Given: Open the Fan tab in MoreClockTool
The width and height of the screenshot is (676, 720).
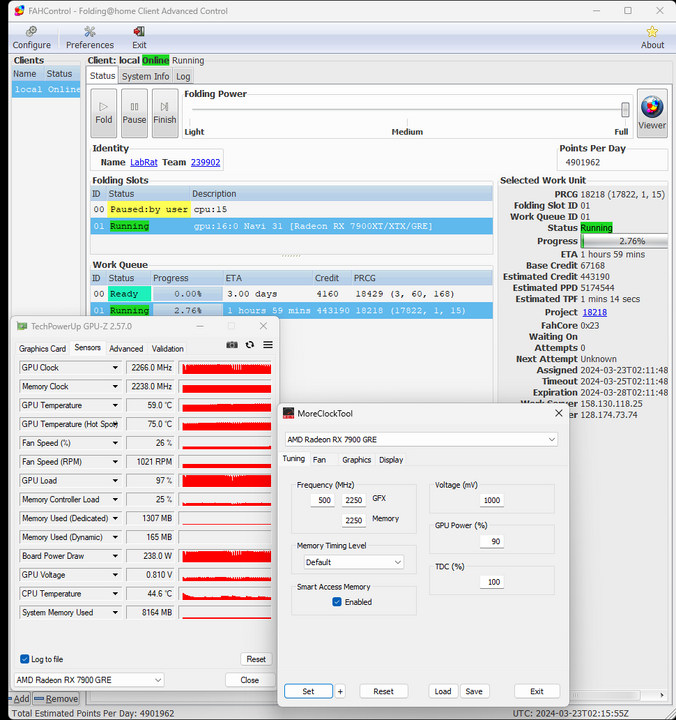Looking at the screenshot, I should pos(319,460).
